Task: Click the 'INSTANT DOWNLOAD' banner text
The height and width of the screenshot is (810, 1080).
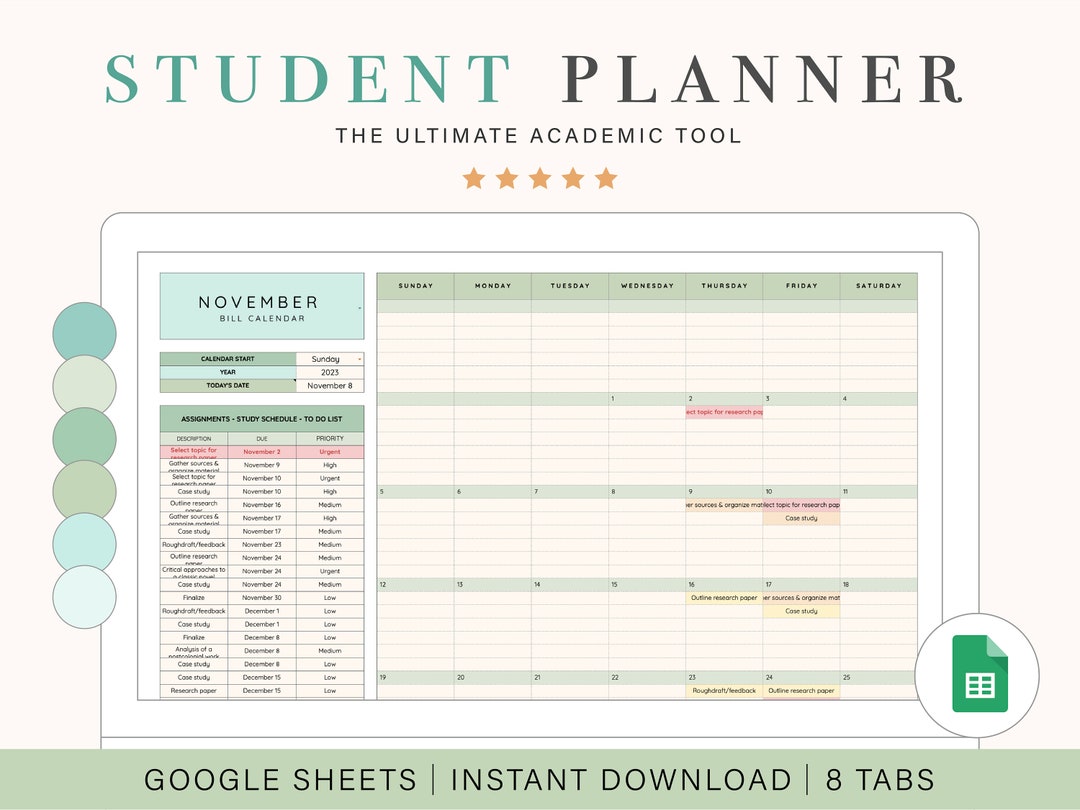Action: point(621,780)
